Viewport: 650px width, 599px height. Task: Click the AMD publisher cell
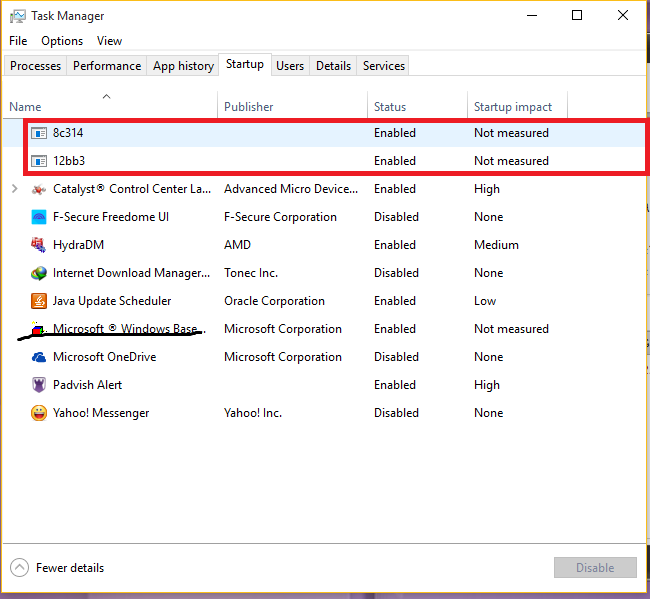[x=238, y=245]
